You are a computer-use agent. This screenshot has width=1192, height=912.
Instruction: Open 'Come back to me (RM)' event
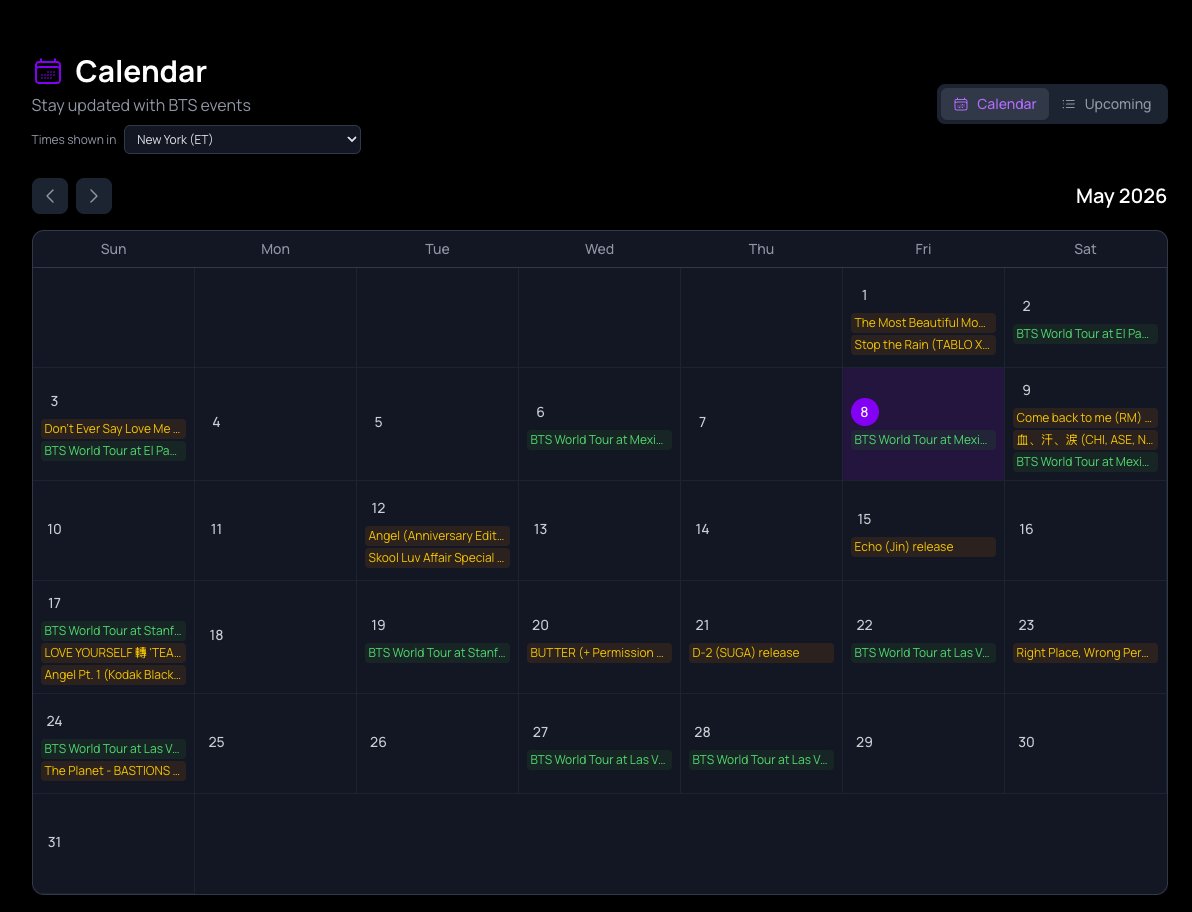tap(1085, 418)
